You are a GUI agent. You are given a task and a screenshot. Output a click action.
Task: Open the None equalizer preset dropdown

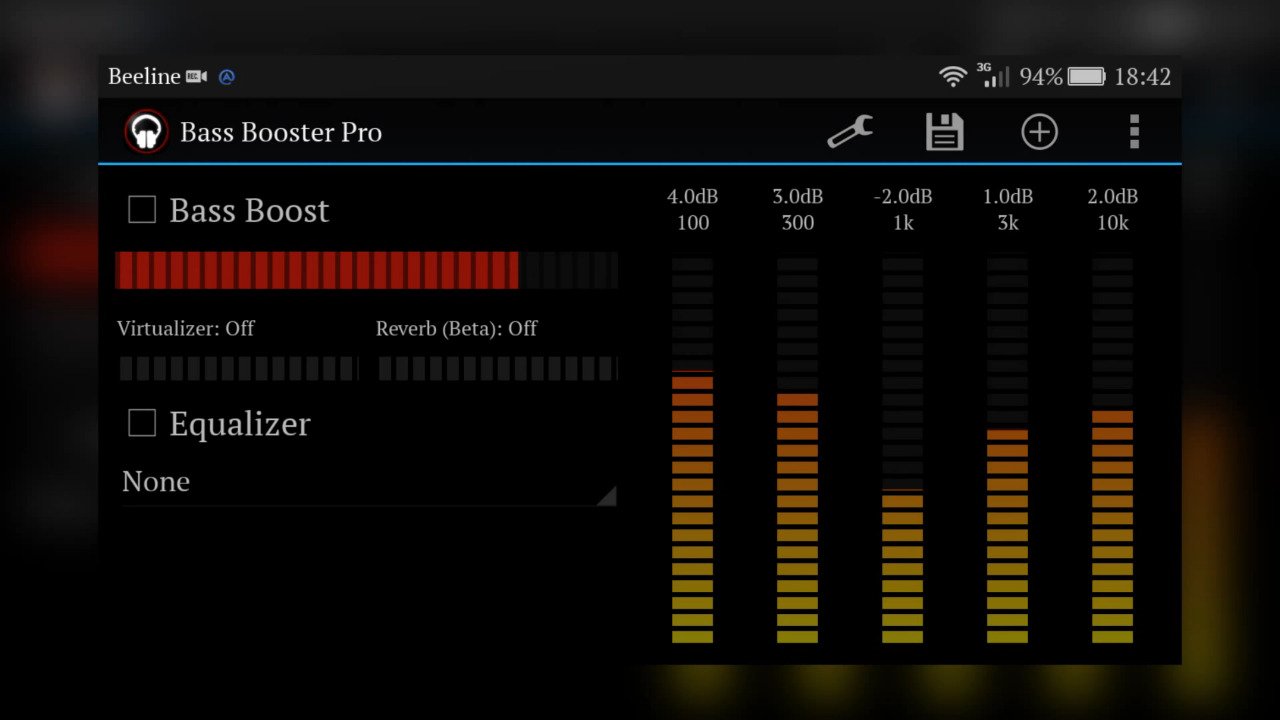pyautogui.click(x=368, y=482)
